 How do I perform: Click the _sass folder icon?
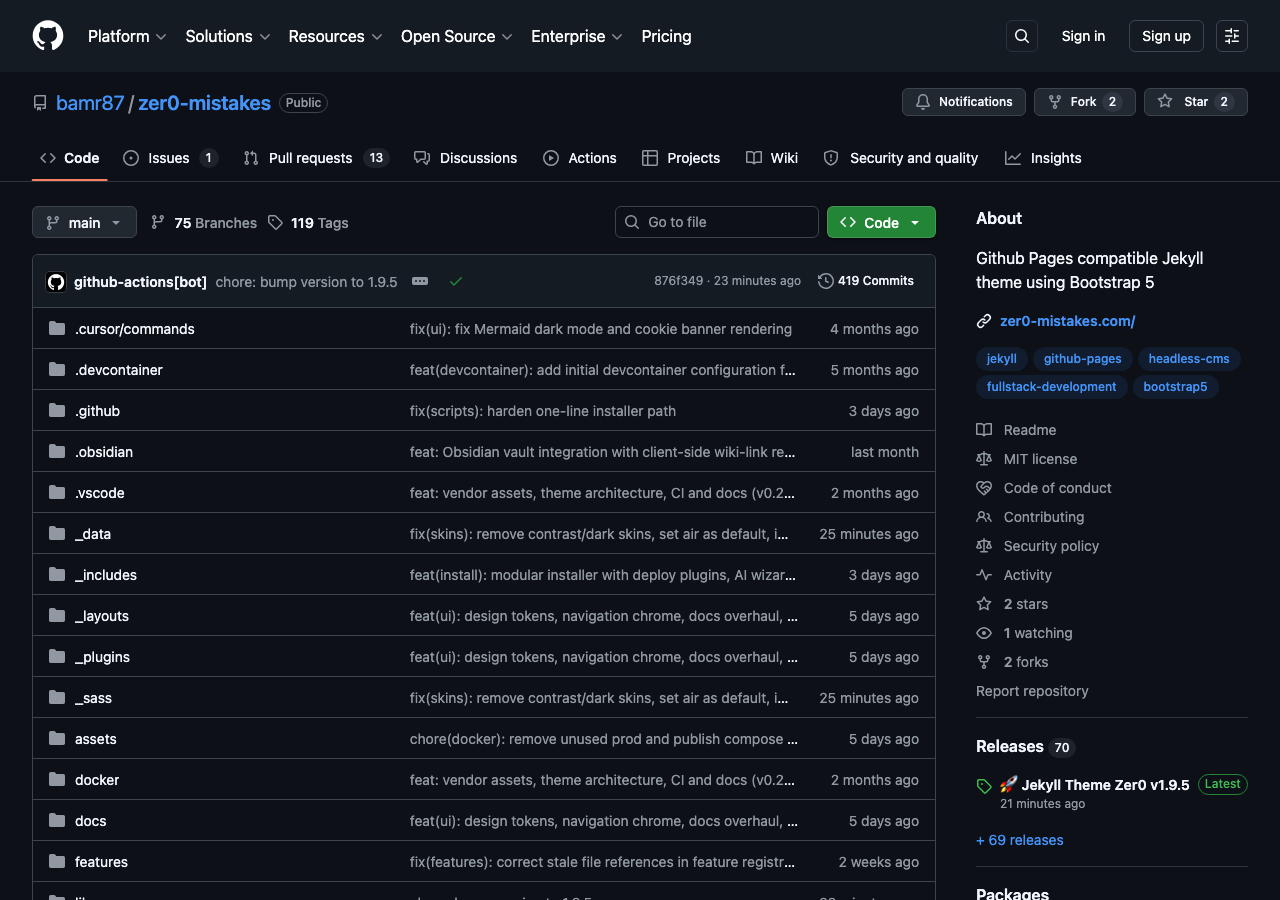point(57,698)
